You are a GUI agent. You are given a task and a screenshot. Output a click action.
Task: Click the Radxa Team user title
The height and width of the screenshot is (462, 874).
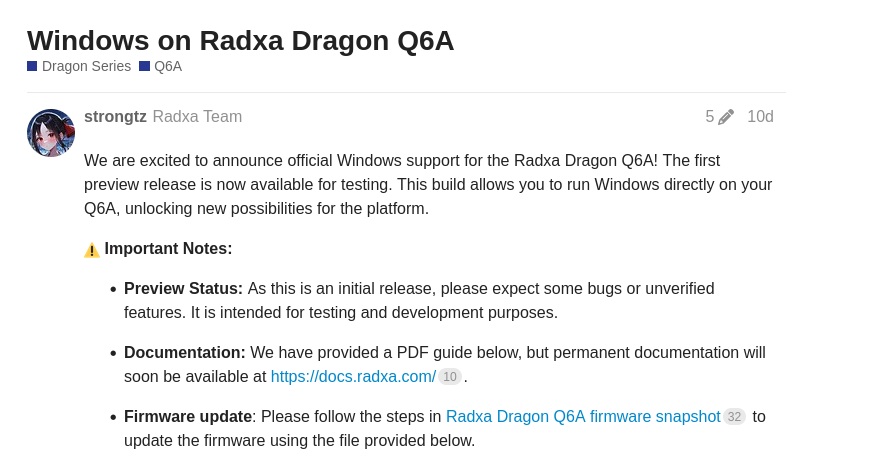coord(197,117)
